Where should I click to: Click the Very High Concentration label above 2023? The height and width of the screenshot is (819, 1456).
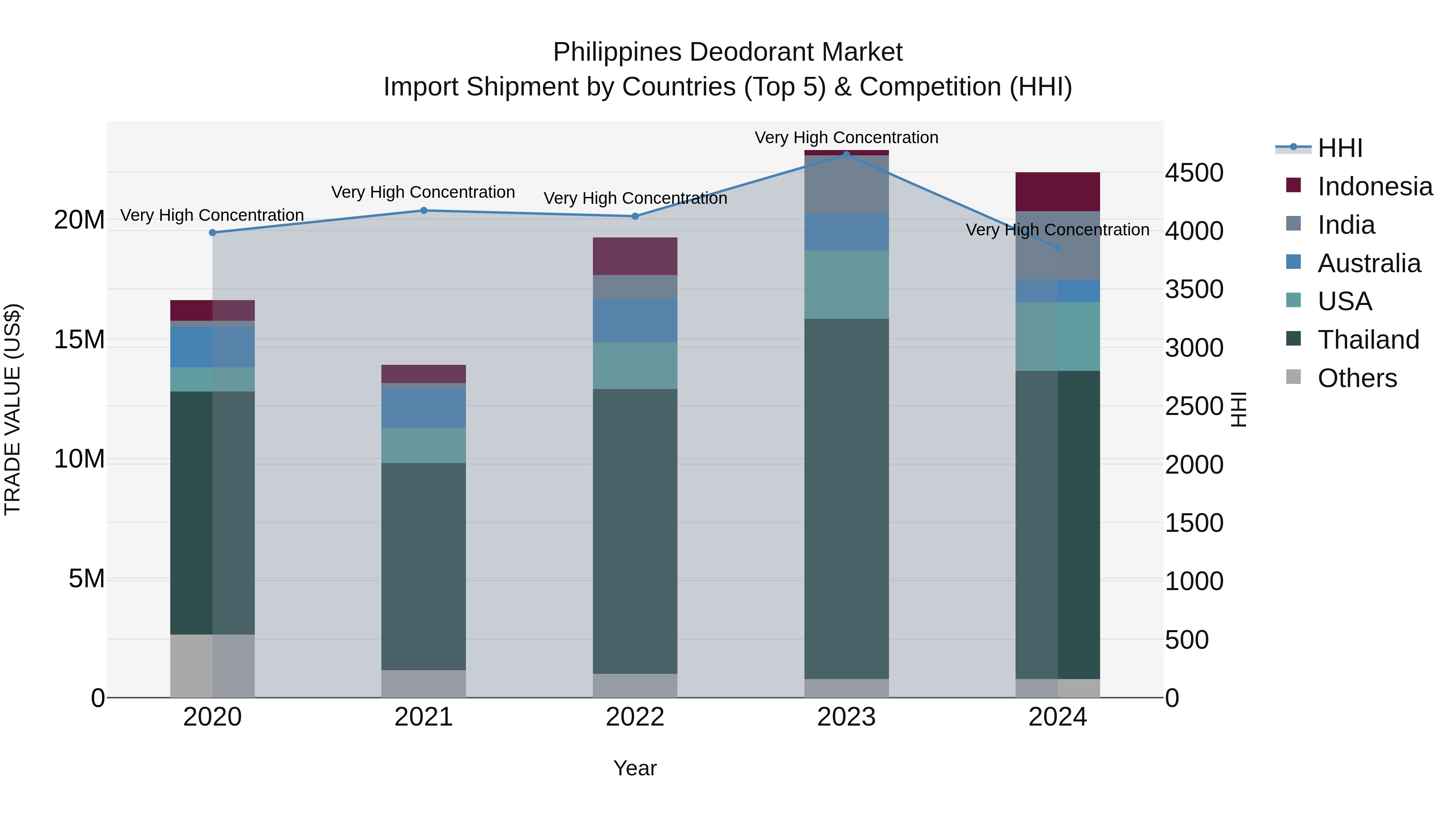[847, 138]
